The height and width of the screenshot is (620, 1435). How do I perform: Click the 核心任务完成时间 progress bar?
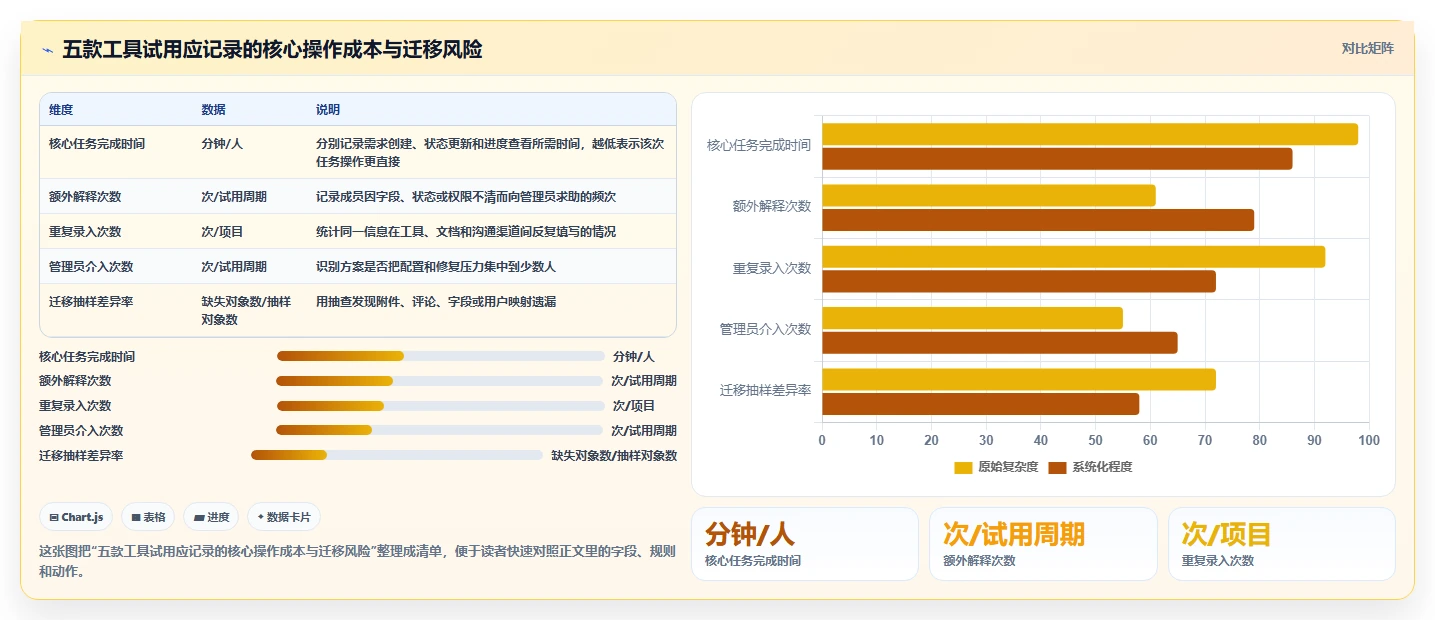click(x=440, y=356)
